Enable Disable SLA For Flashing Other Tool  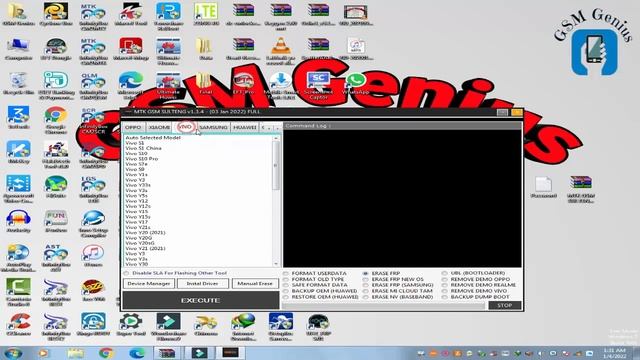tap(175, 273)
